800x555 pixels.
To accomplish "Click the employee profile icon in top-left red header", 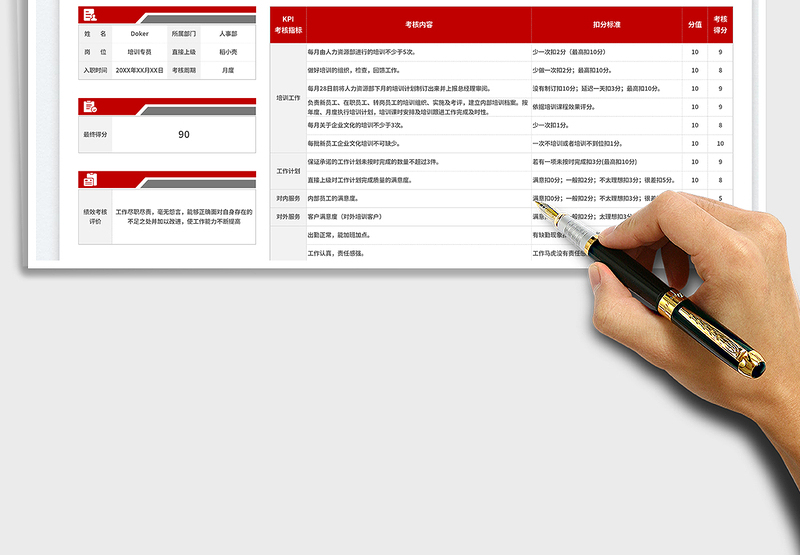I will coord(90,15).
